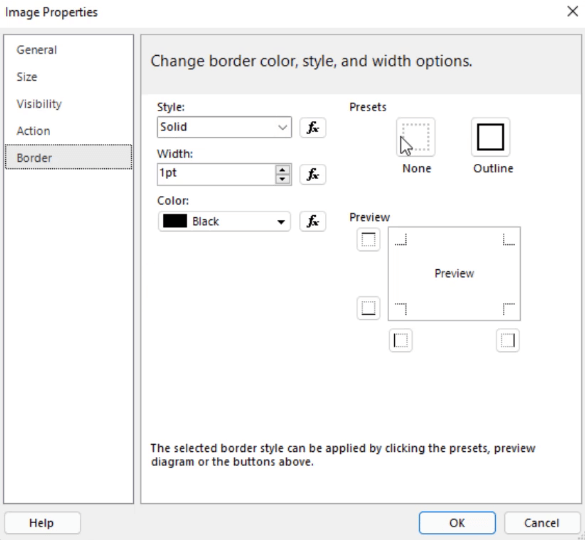This screenshot has width=585, height=540.
Task: Open the Action page
Action: [x=33, y=131]
